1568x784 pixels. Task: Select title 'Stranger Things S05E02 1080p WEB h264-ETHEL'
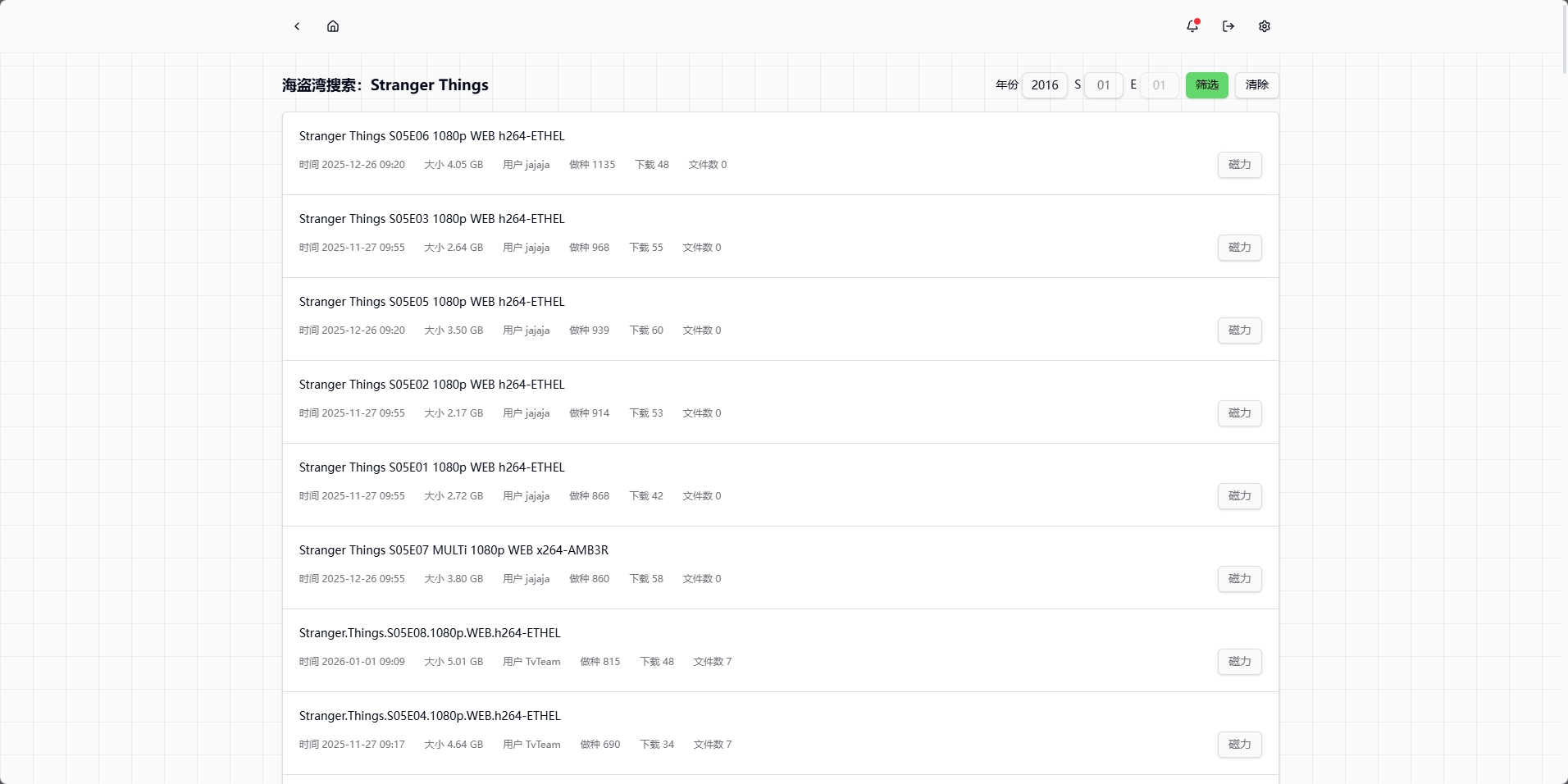pyautogui.click(x=432, y=385)
